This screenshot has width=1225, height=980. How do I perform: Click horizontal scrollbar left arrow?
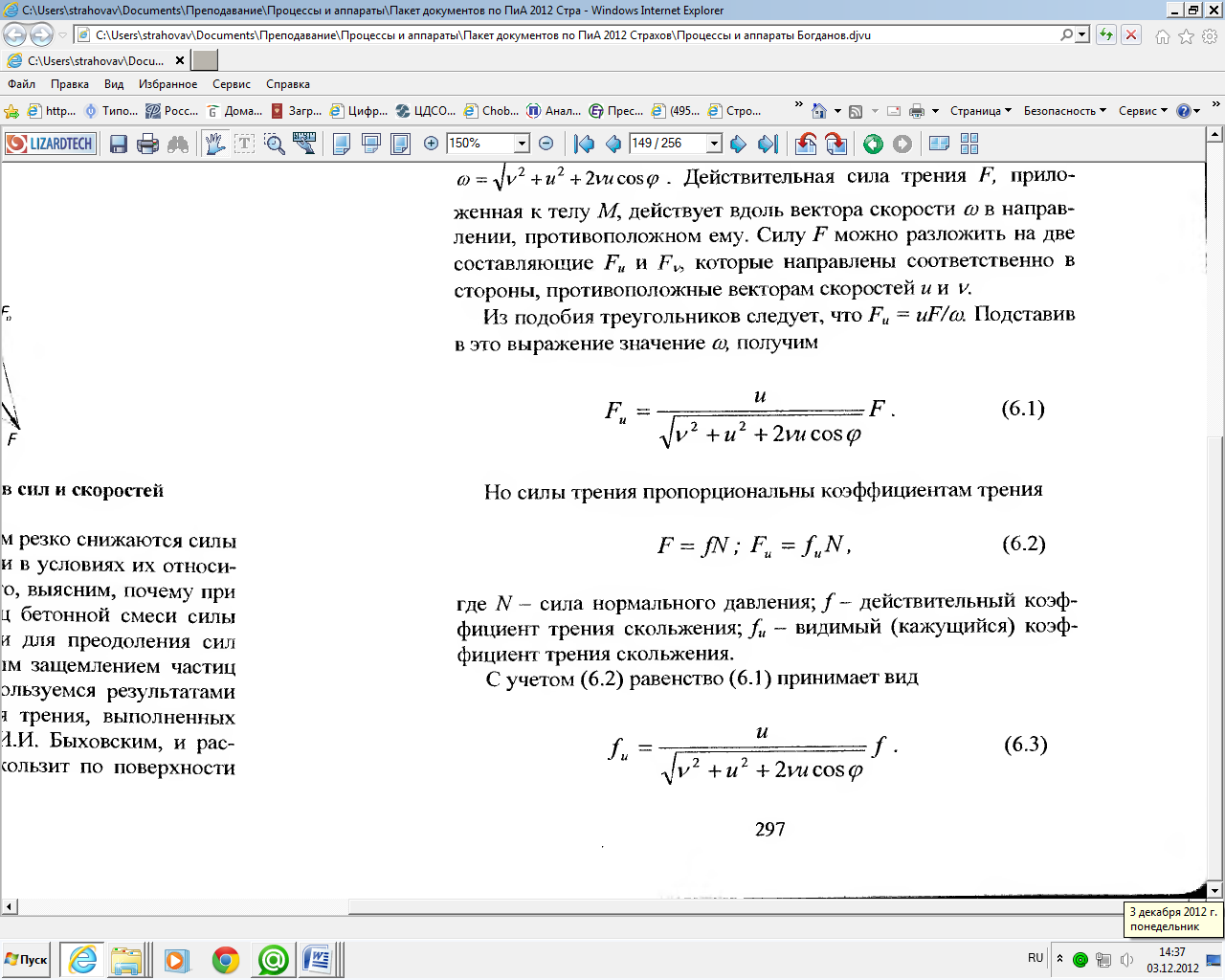(9, 905)
